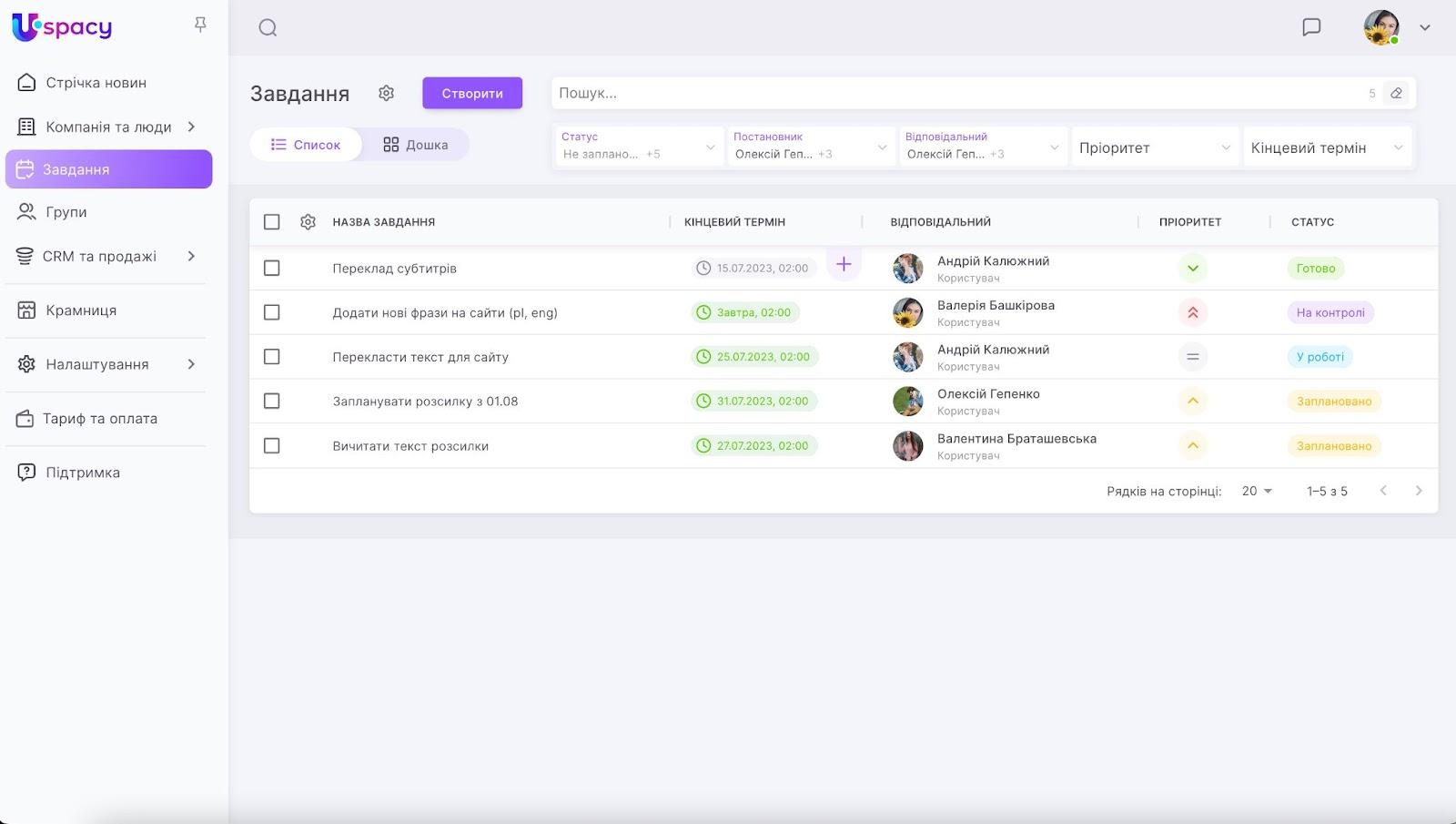
Task: Click the plus icon in Переклад субтитрів row
Action: click(844, 265)
